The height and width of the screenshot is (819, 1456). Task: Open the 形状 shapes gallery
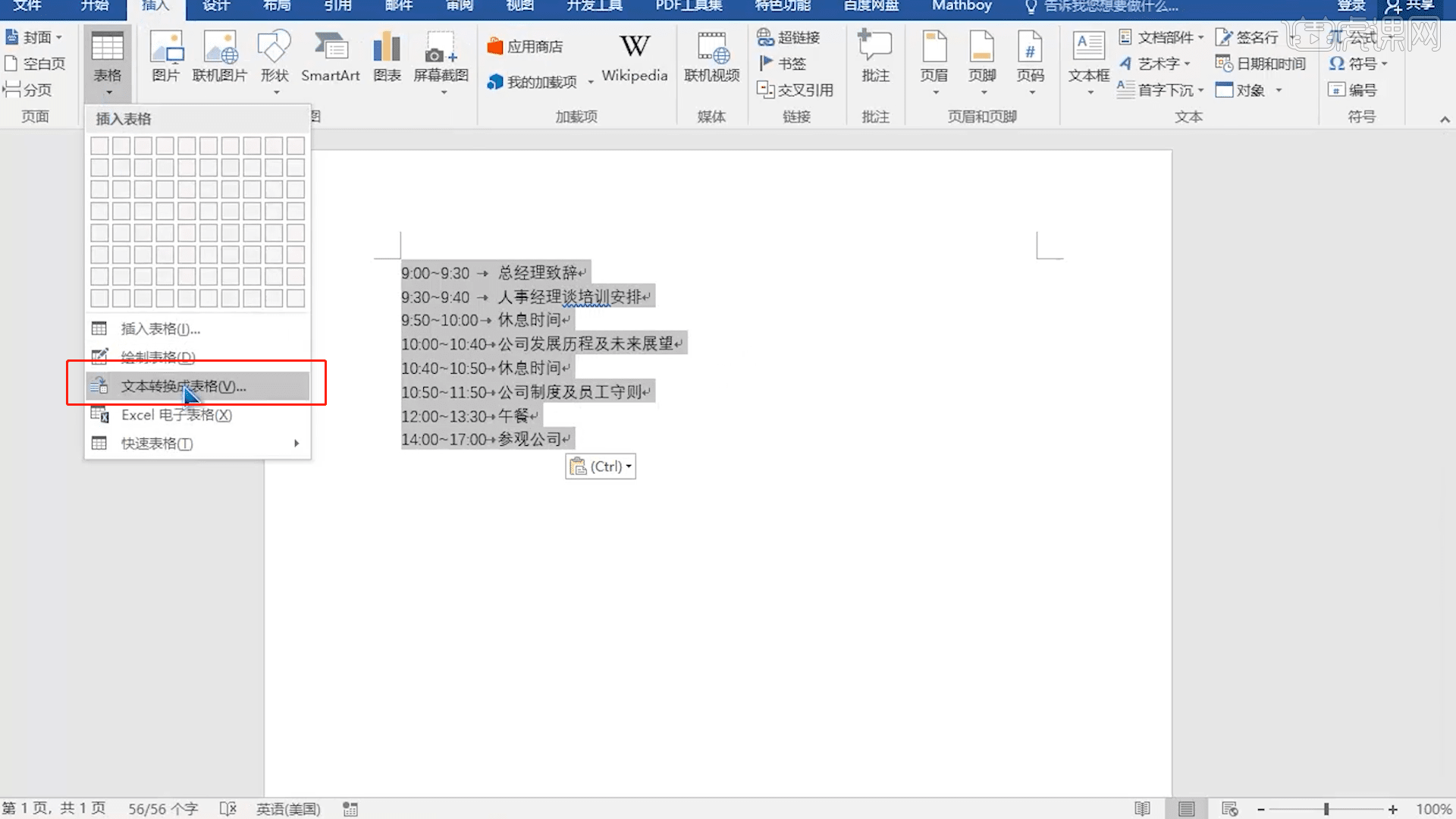tap(275, 62)
